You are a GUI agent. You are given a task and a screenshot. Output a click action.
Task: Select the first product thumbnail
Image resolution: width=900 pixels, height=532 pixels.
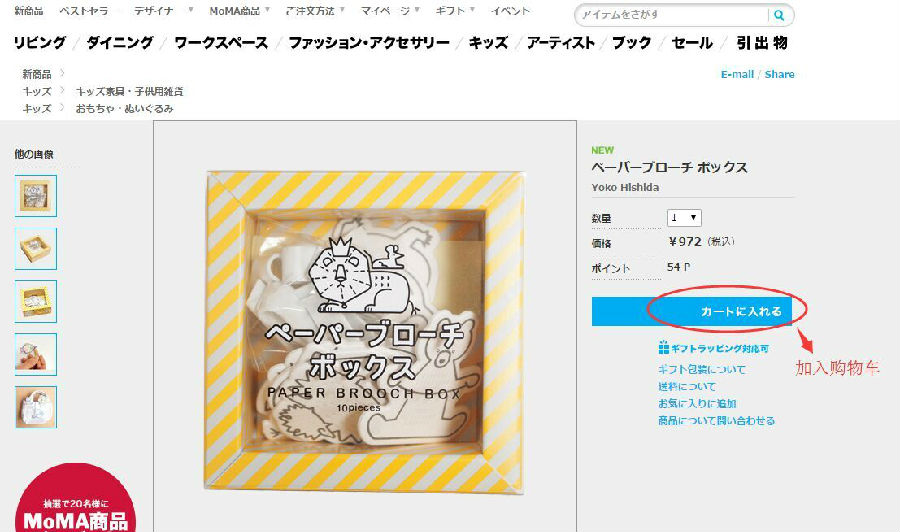(36, 196)
